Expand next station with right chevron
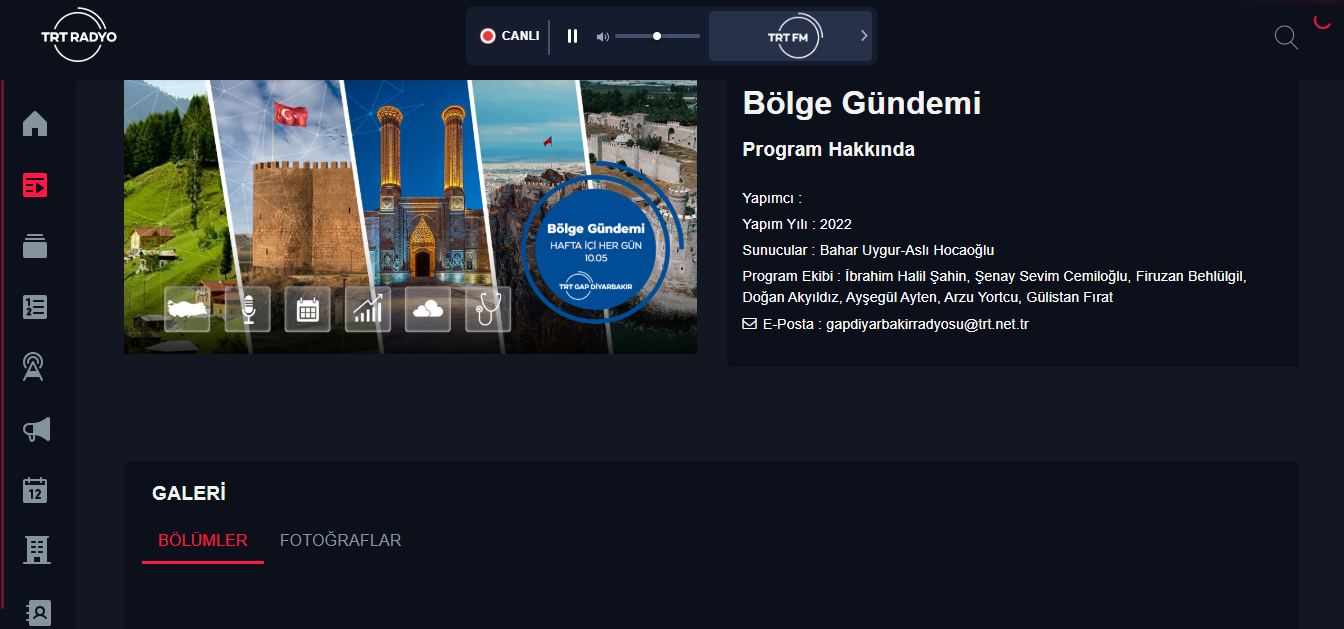 coord(864,36)
